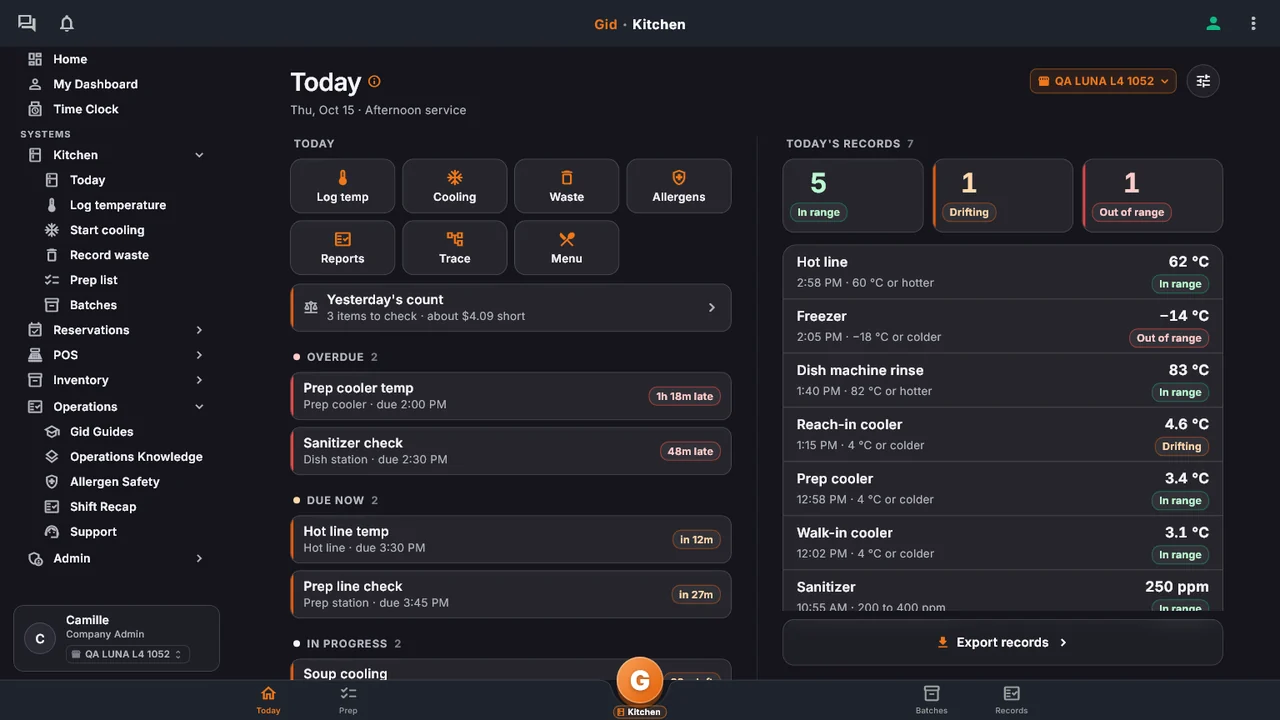Switch to the Prep bottom tab
The width and height of the screenshot is (1280, 720).
(348, 700)
